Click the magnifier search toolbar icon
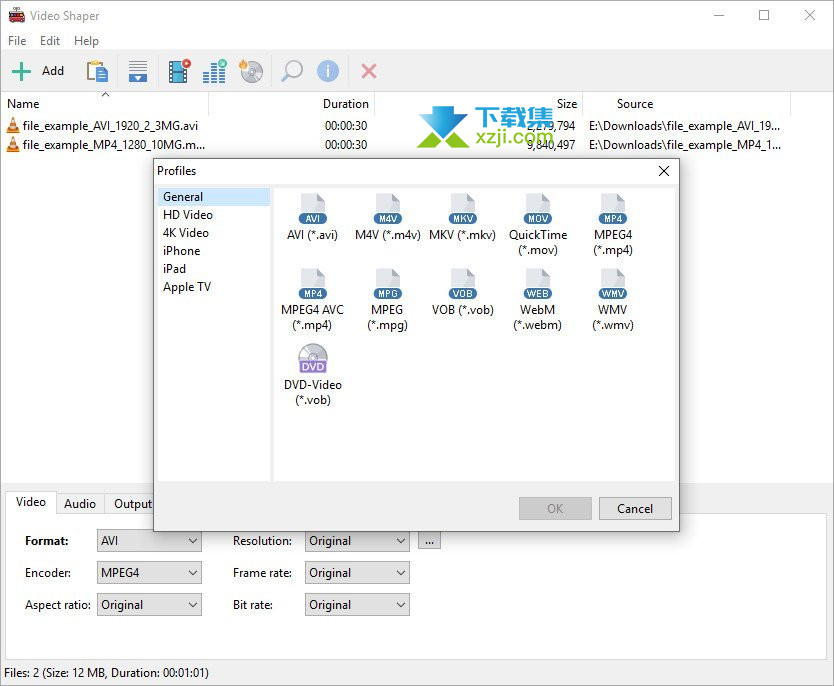Image resolution: width=834 pixels, height=686 pixels. tap(291, 71)
